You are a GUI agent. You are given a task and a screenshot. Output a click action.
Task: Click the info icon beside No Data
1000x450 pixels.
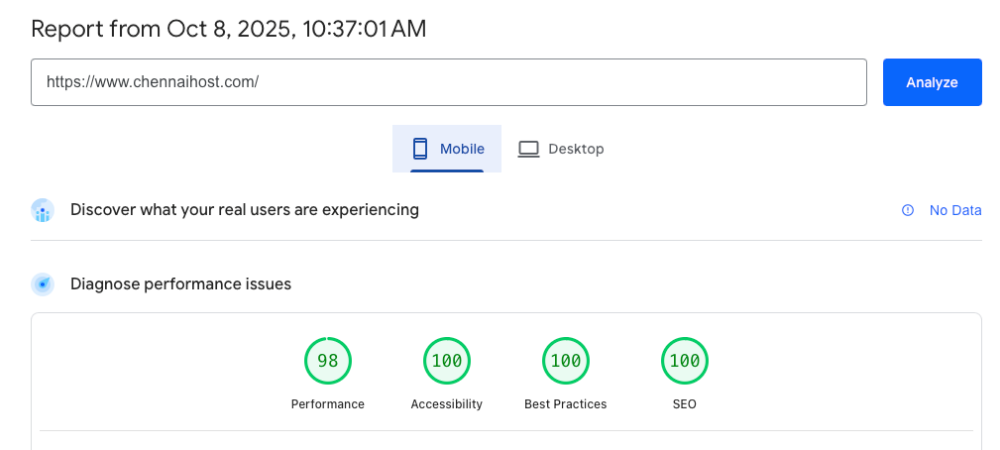pos(908,210)
